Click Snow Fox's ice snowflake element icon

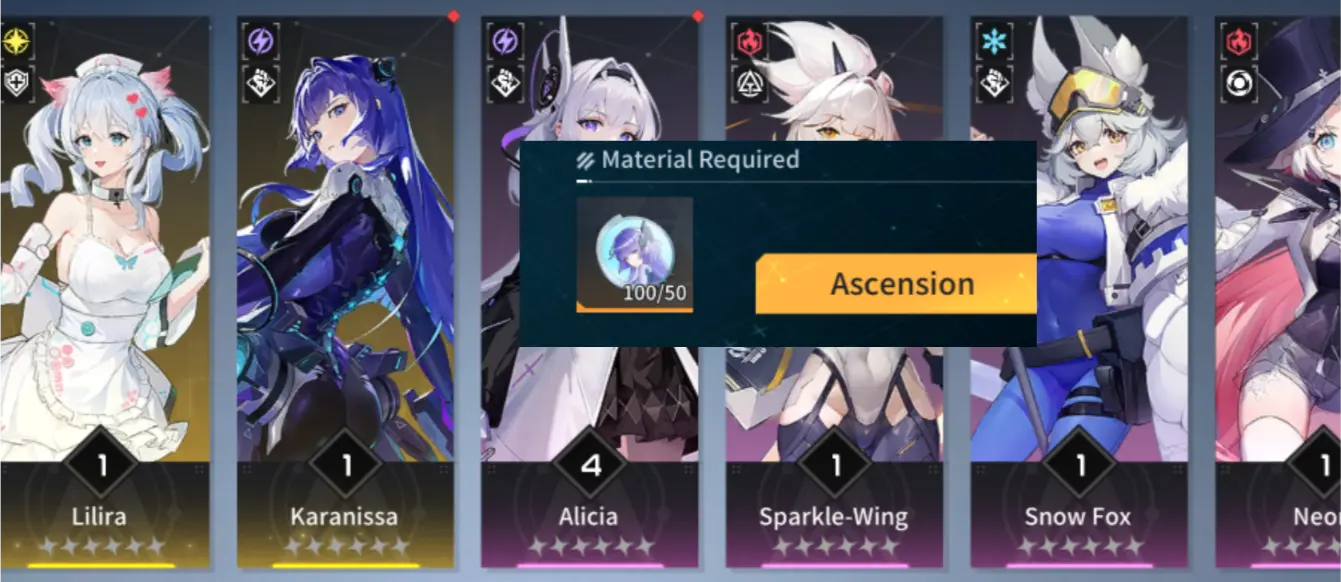pyautogui.click(x=995, y=42)
